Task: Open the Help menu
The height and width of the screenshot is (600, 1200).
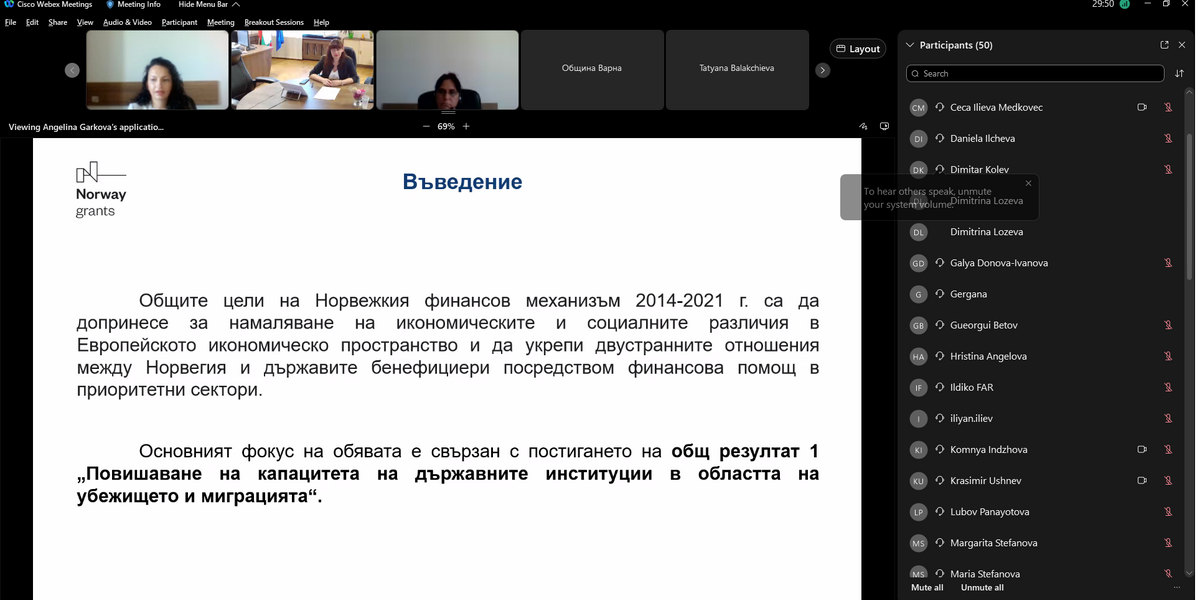Action: pyautogui.click(x=321, y=22)
